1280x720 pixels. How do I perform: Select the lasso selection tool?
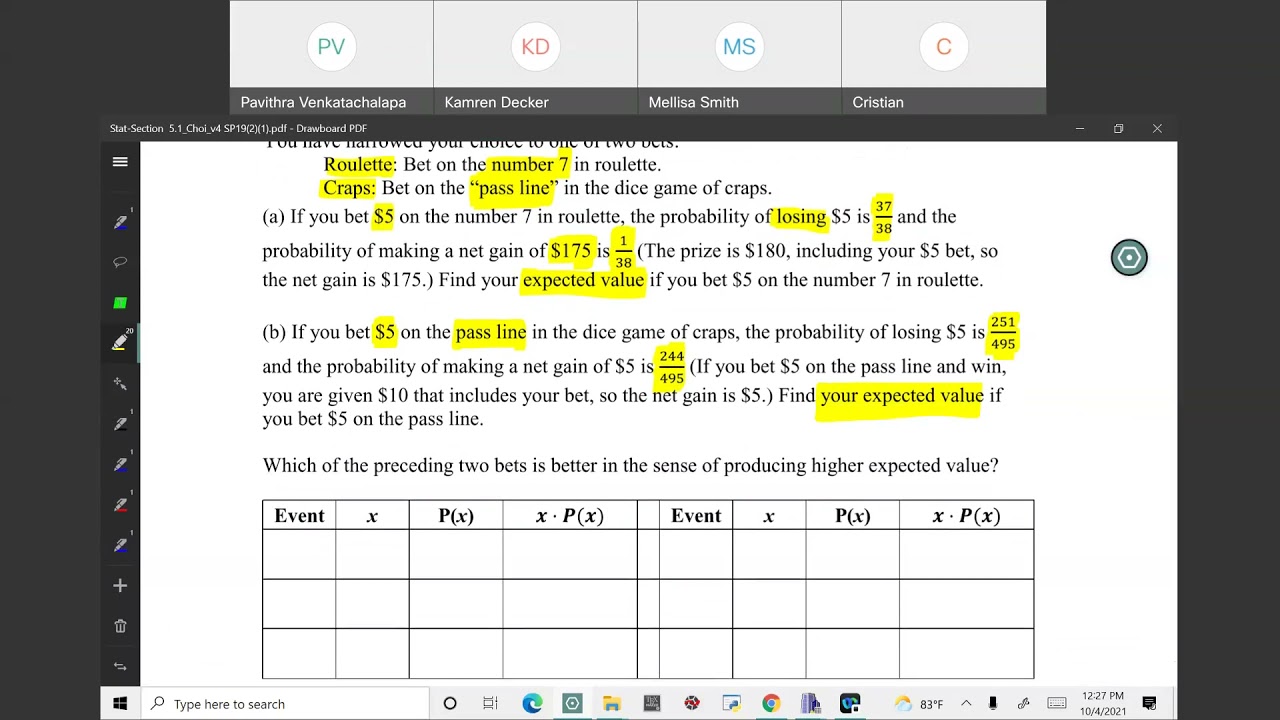coord(120,262)
